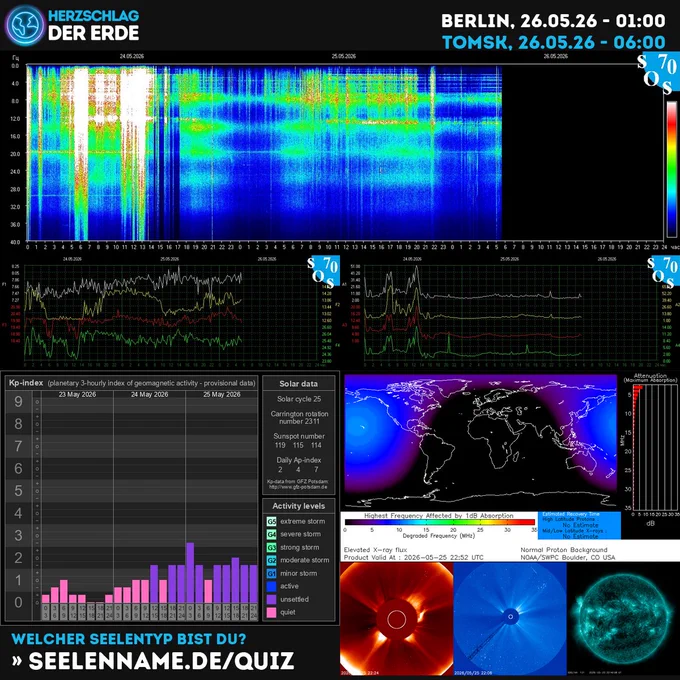Image resolution: width=680 pixels, height=680 pixels.
Task: Click the 'Product Valid At' timestamp
Action: click(413, 557)
